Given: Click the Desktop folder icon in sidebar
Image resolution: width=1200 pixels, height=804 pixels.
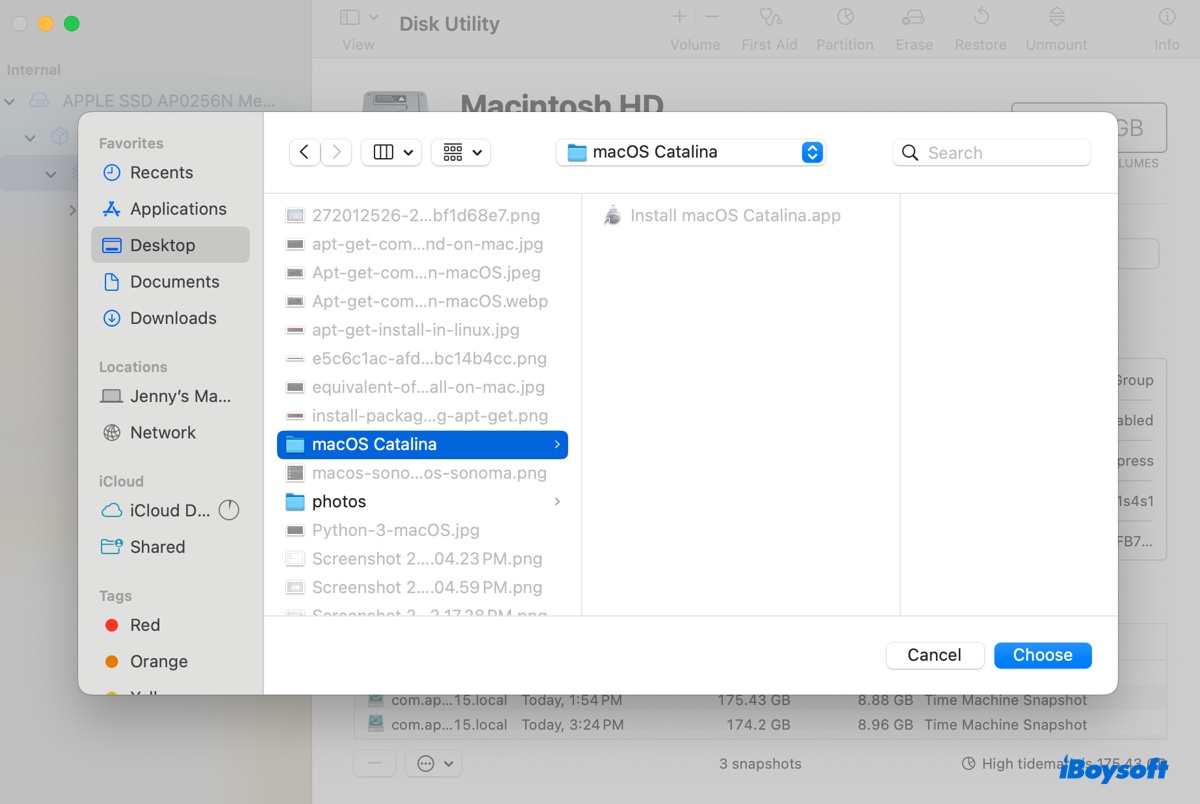Looking at the screenshot, I should pos(112,245).
